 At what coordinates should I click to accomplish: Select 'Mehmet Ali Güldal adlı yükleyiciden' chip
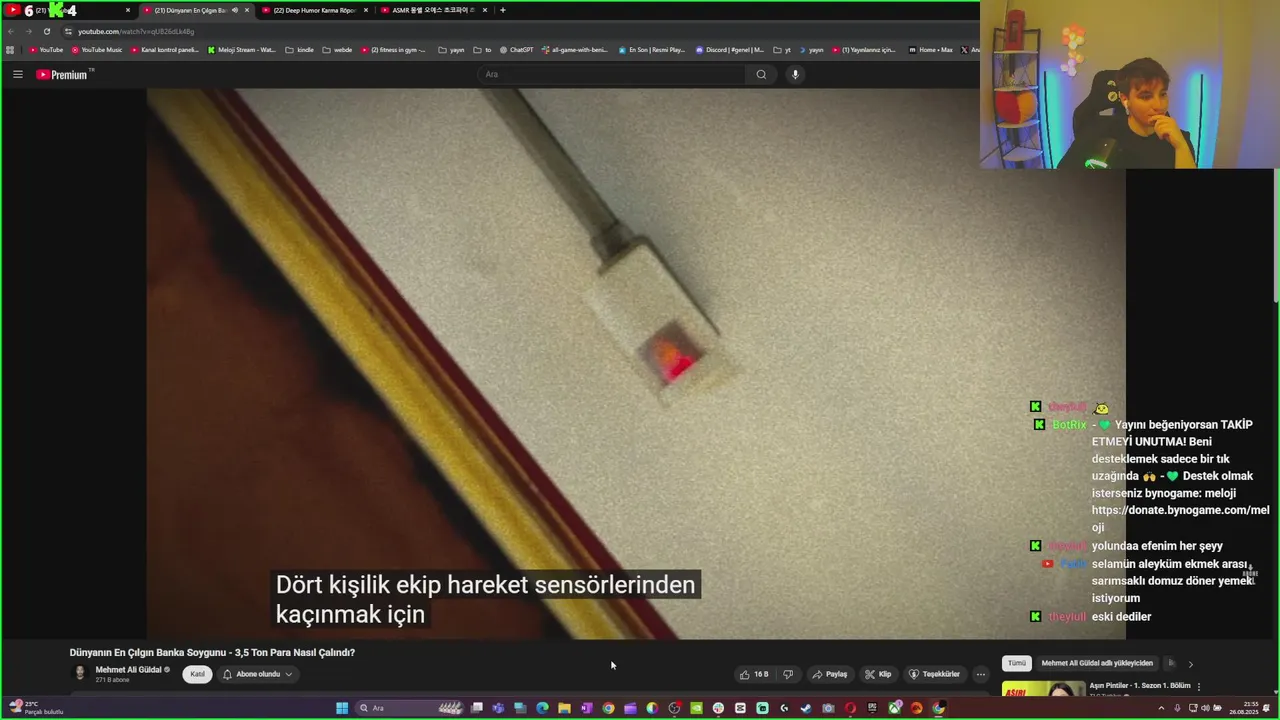[x=1097, y=663]
